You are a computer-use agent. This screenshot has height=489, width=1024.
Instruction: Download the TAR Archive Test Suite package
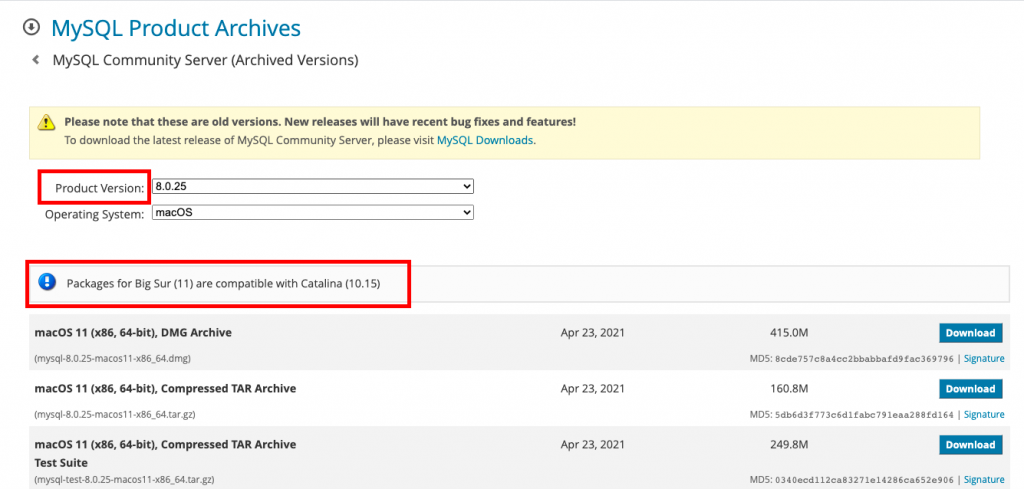pyautogui.click(x=970, y=445)
